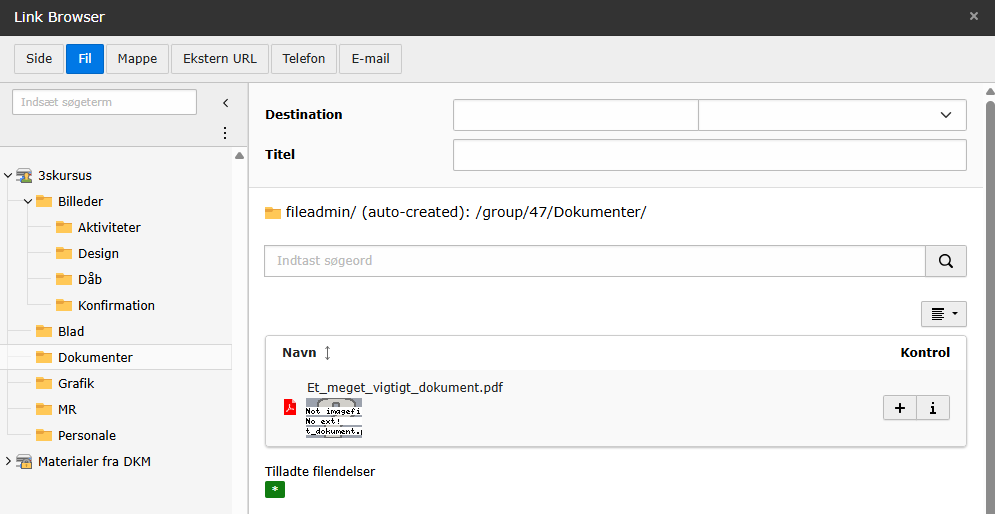
Task: Open the Destination target dropdown
Action: pyautogui.click(x=832, y=115)
